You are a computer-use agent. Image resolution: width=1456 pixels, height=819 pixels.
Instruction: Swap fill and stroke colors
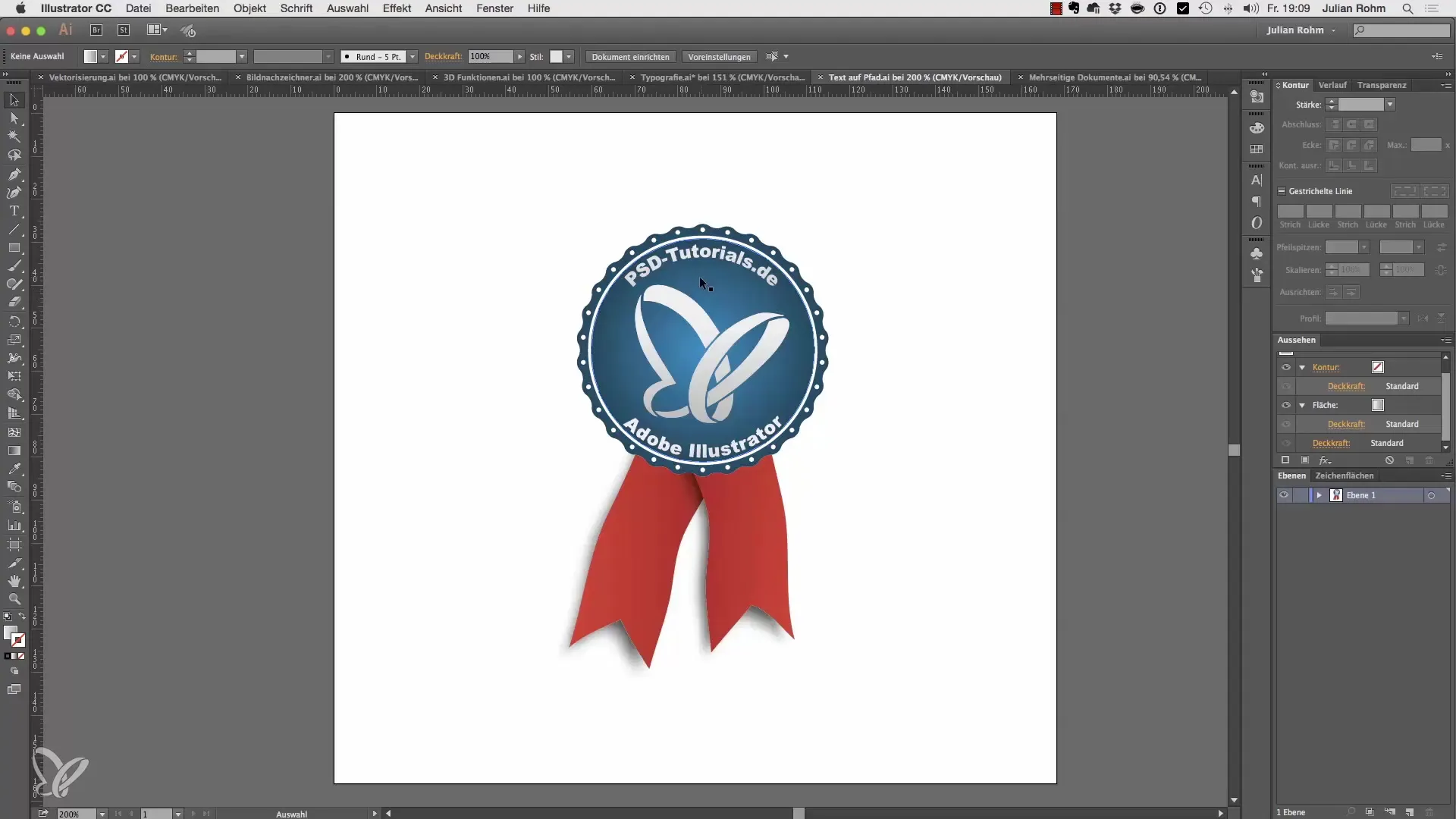(22, 616)
